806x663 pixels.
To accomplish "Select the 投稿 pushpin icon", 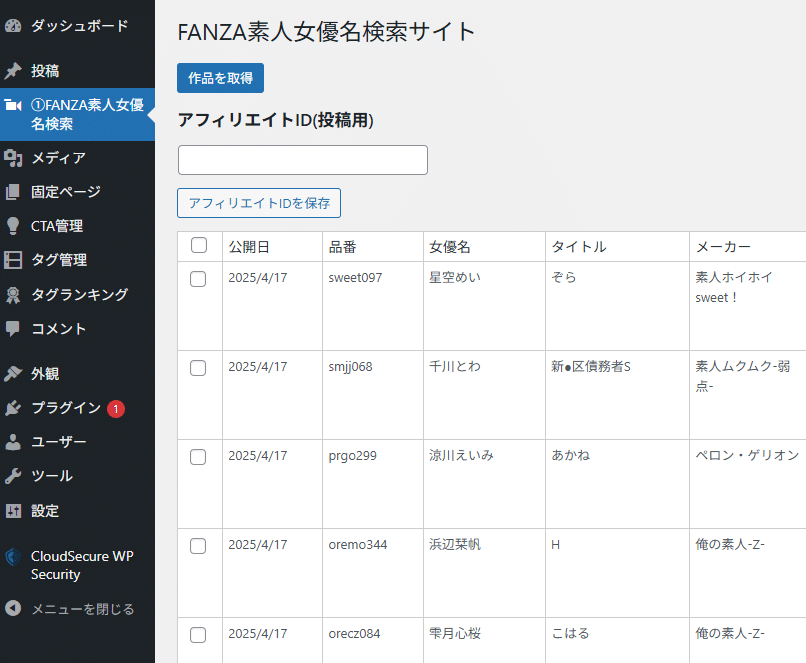I will click(x=14, y=70).
